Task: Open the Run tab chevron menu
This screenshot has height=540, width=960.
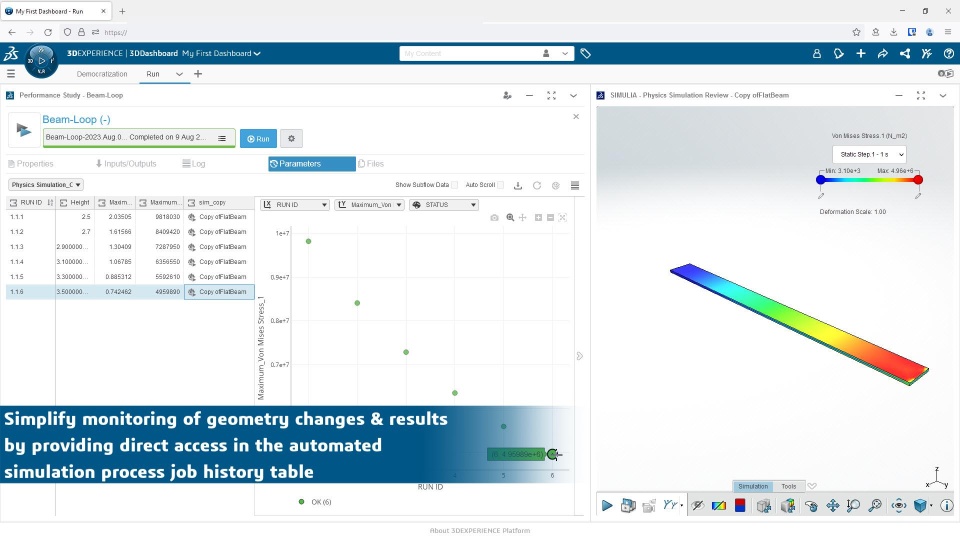Action: click(179, 74)
